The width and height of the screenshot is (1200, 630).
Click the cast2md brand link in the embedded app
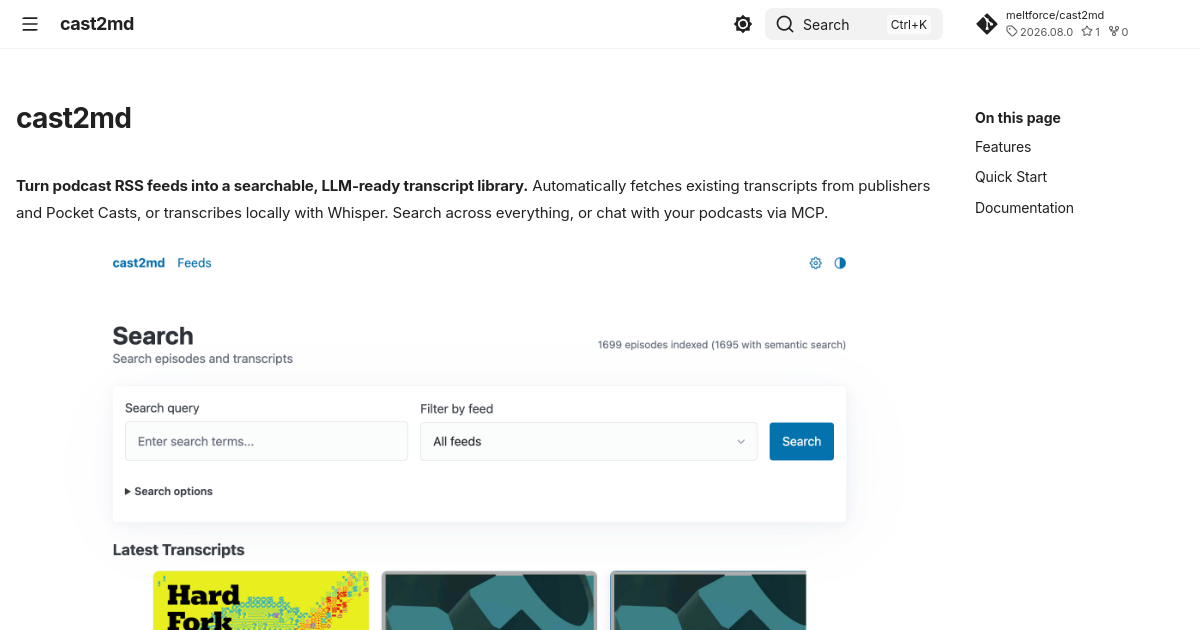point(138,263)
